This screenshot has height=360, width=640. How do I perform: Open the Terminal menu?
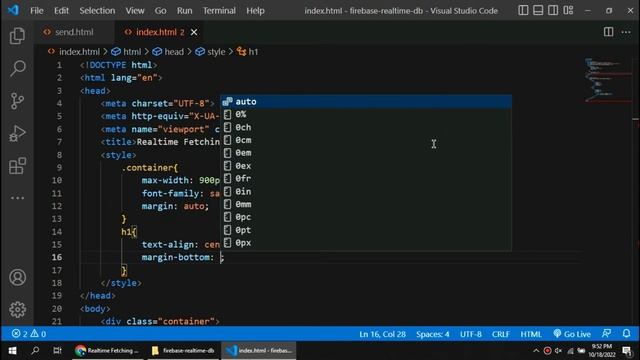[219, 10]
